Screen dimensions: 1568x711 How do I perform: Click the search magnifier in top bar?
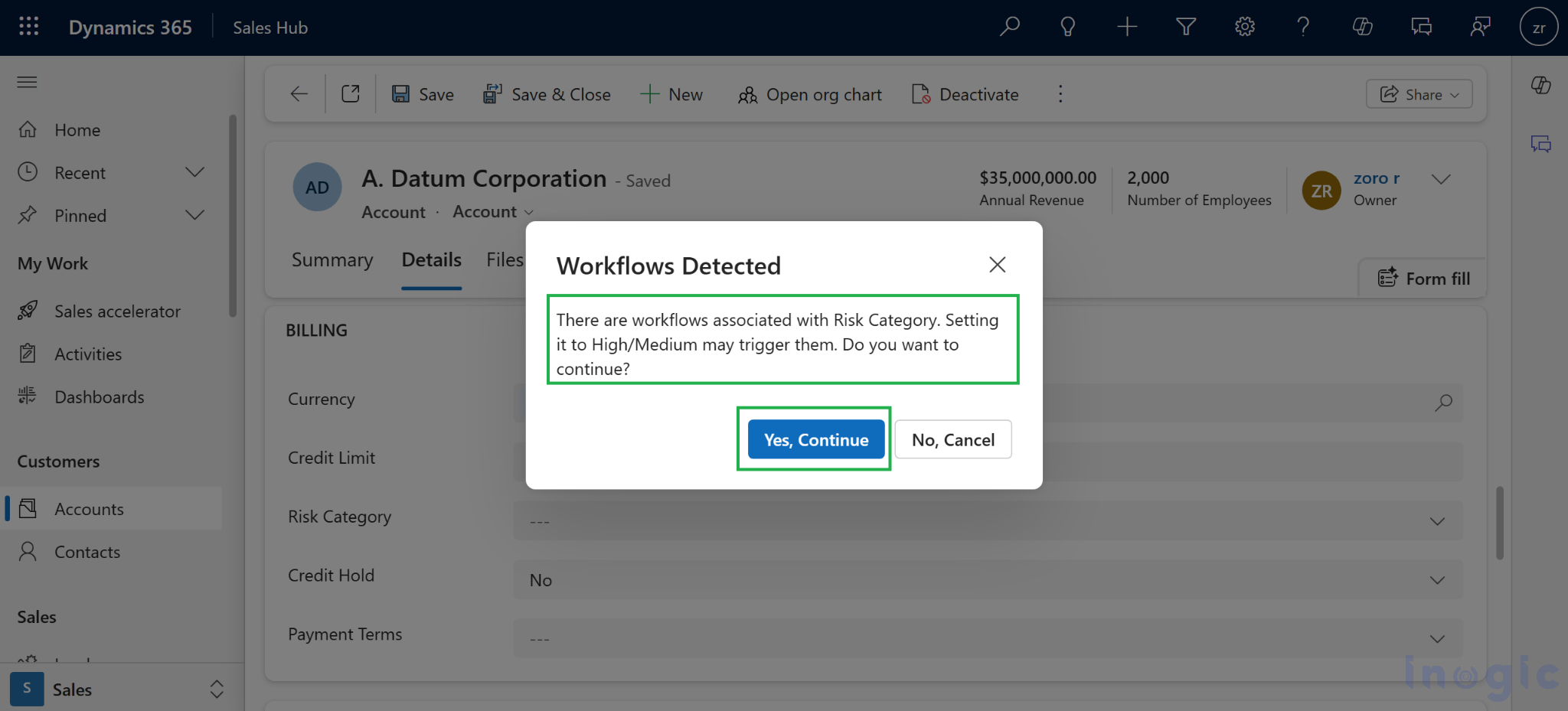click(1010, 27)
